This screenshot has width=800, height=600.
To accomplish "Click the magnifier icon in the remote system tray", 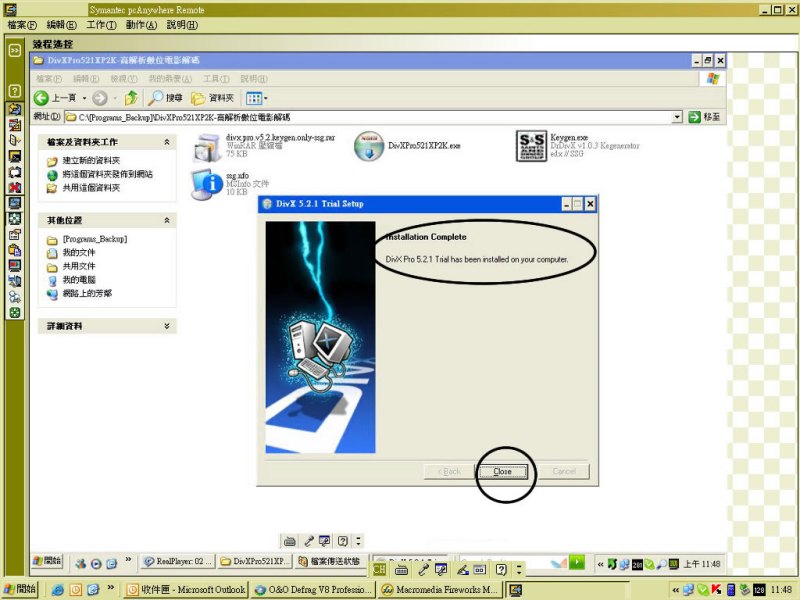I will [x=662, y=564].
